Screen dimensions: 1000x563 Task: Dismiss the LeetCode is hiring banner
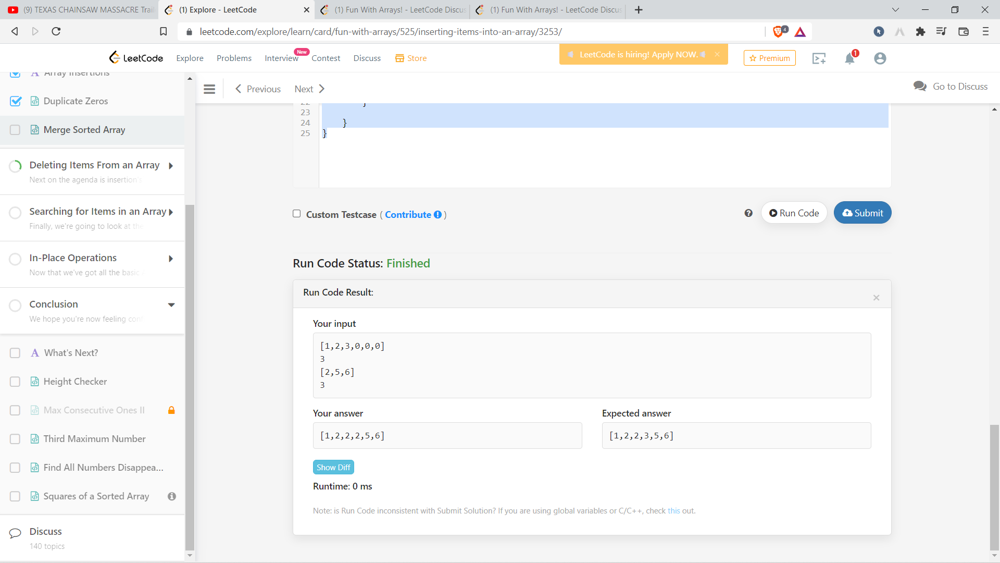tap(717, 54)
